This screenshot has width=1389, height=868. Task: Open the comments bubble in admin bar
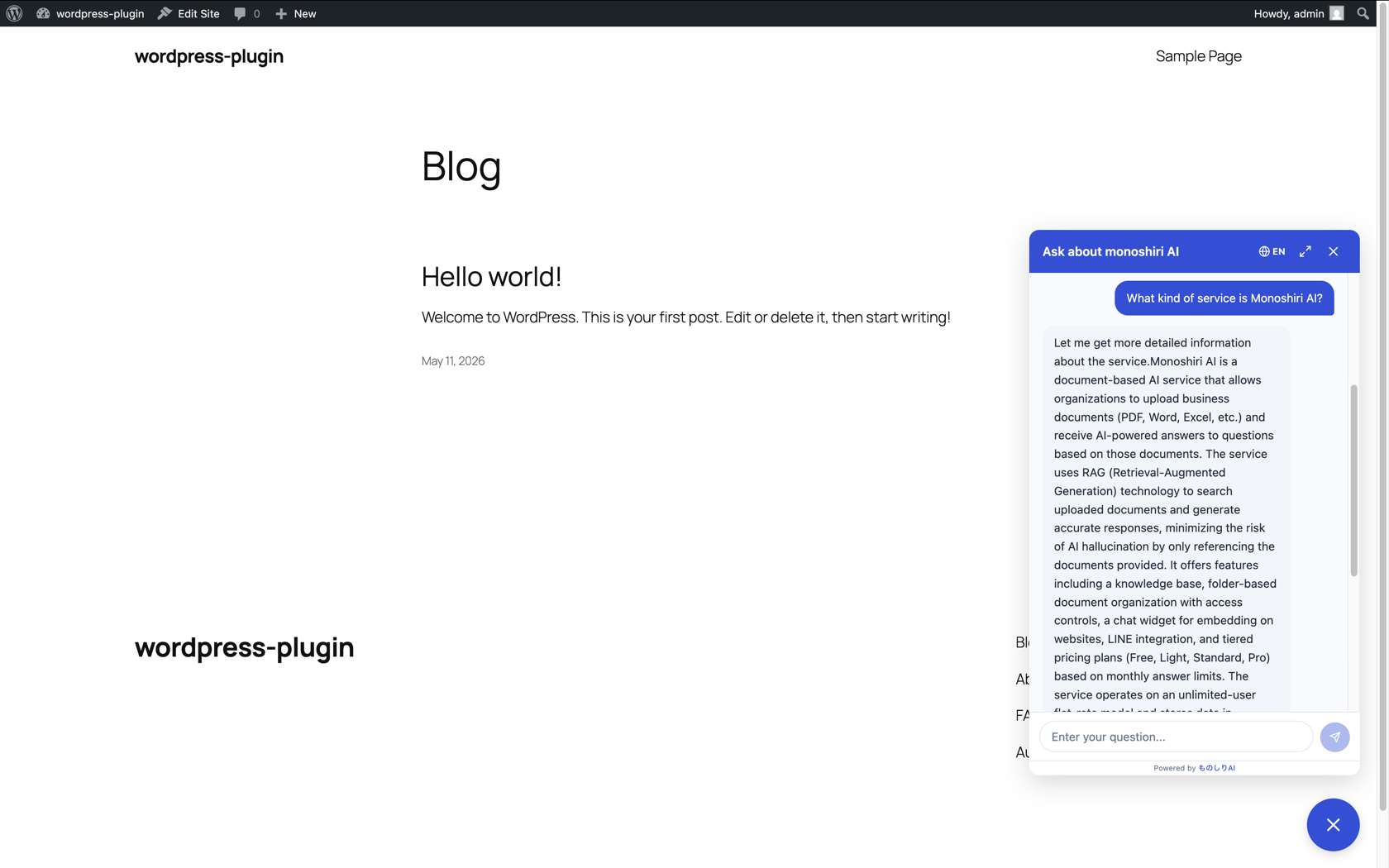click(246, 13)
